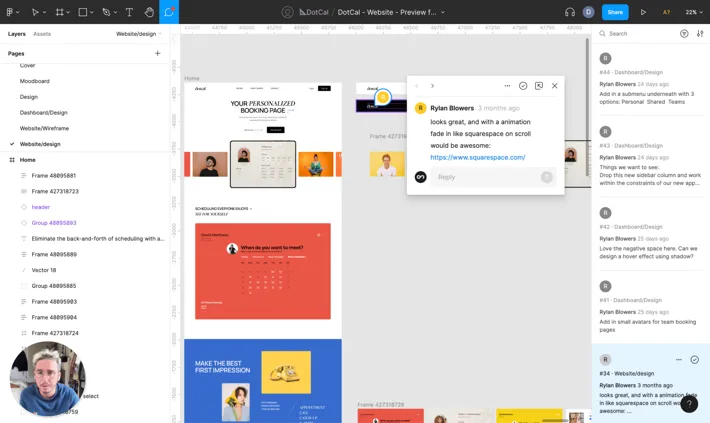Start audio conversation via headphones icon

[569, 12]
